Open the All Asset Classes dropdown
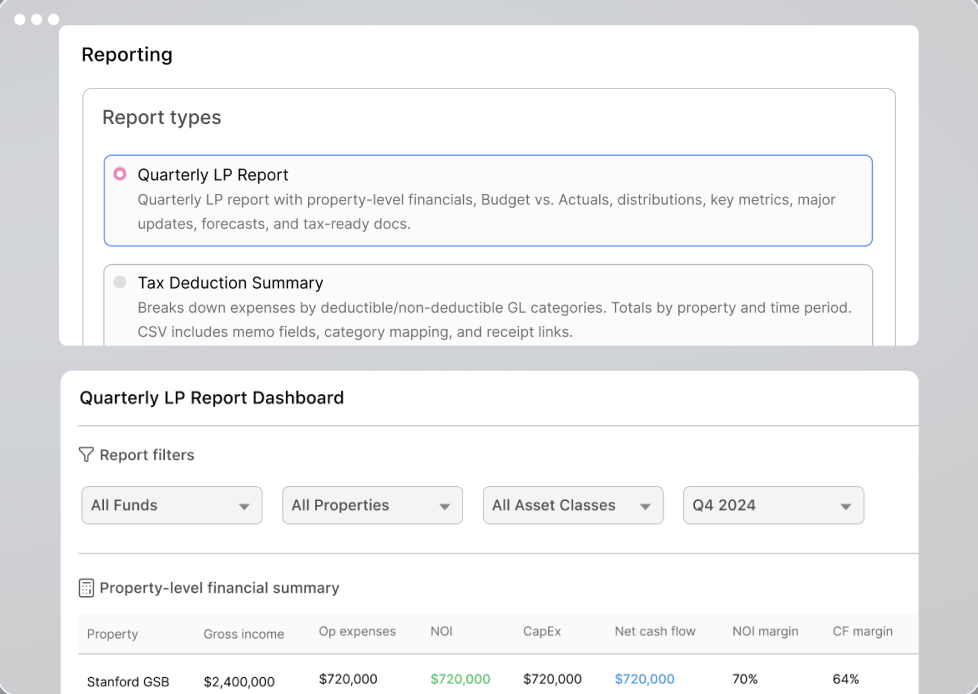The width and height of the screenshot is (978, 694). click(x=573, y=505)
